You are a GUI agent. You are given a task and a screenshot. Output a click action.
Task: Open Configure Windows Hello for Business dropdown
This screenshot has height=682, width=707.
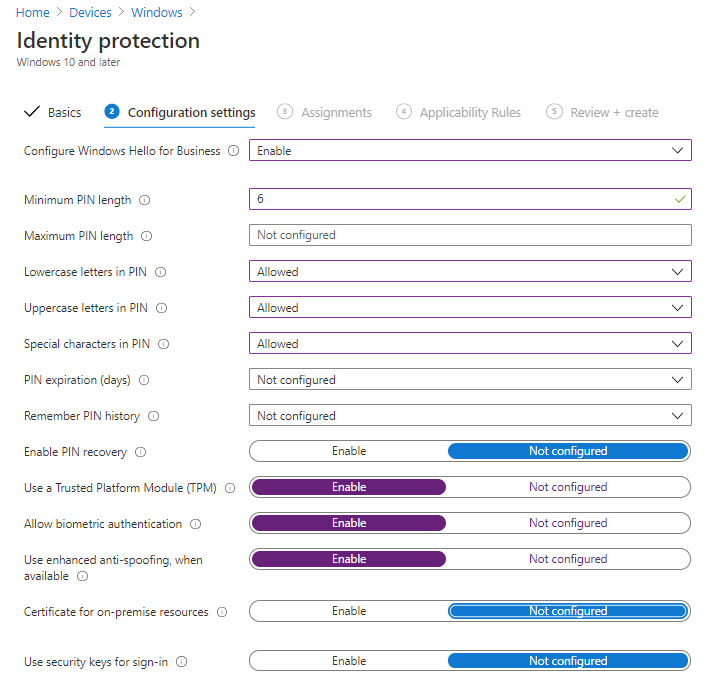point(470,151)
